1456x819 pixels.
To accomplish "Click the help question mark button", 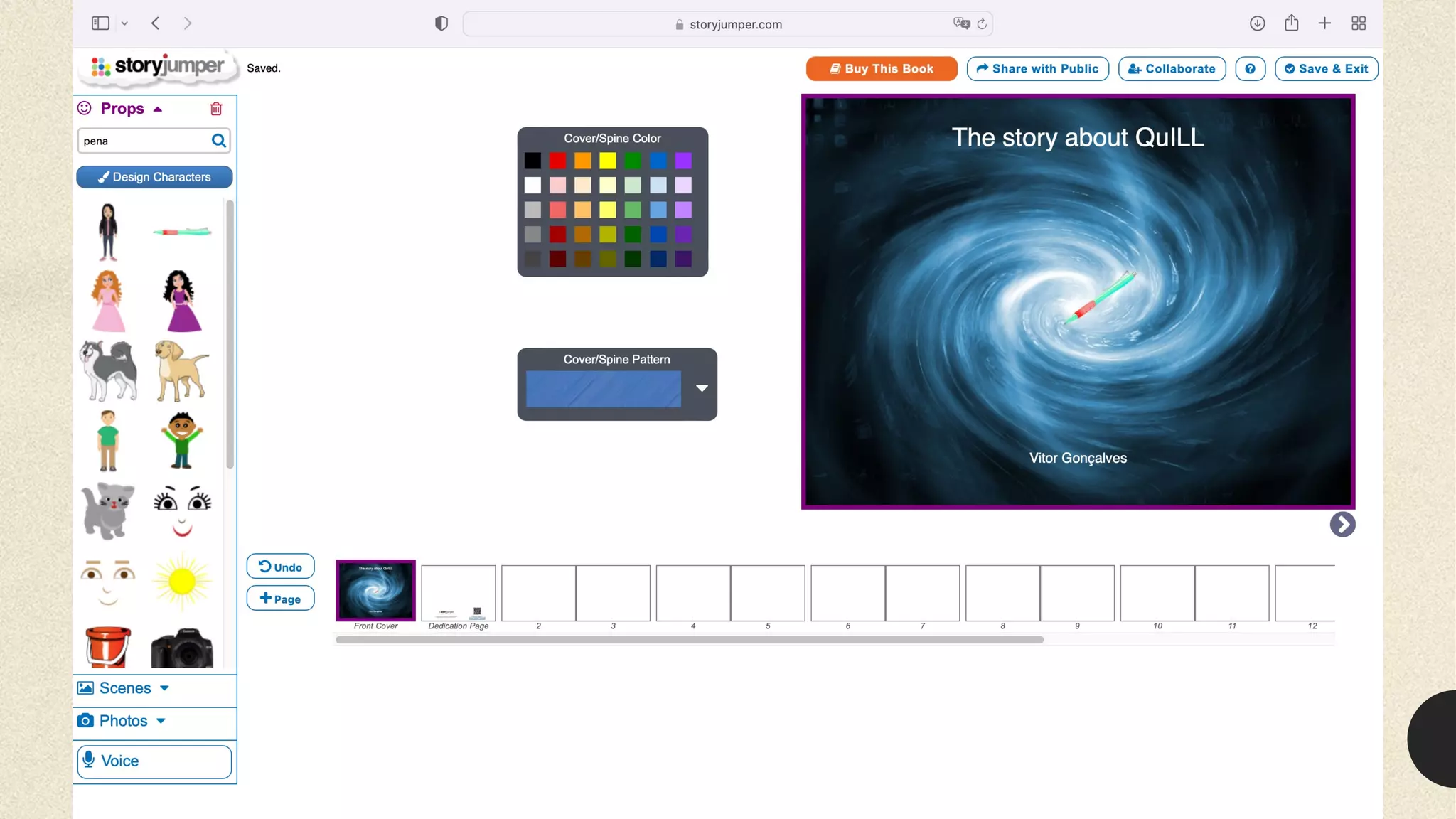I will click(x=1250, y=69).
